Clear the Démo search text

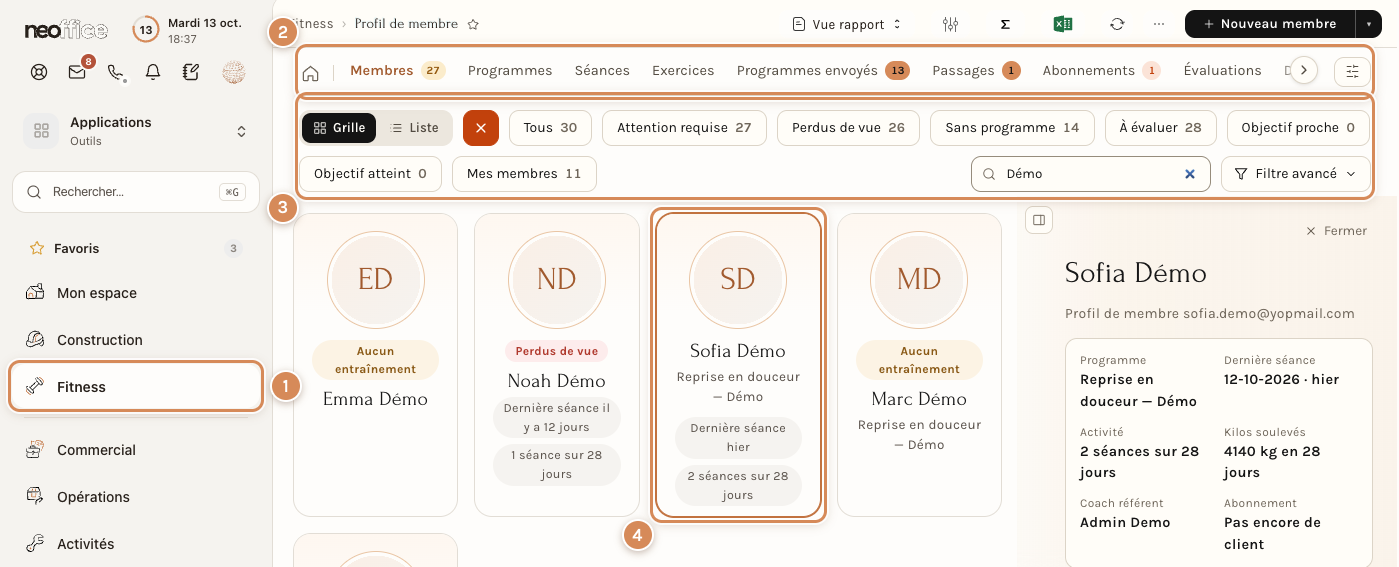tap(1190, 174)
